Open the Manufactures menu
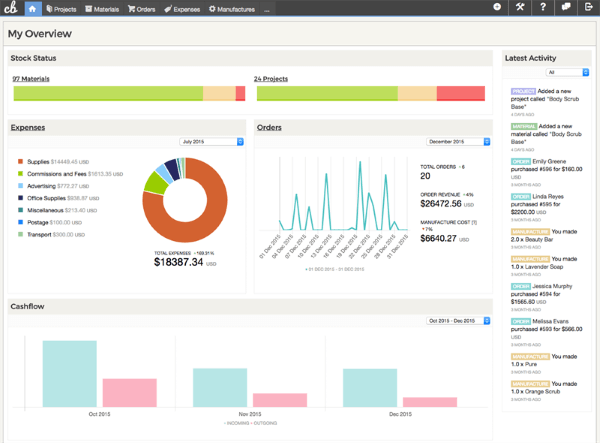 point(233,8)
